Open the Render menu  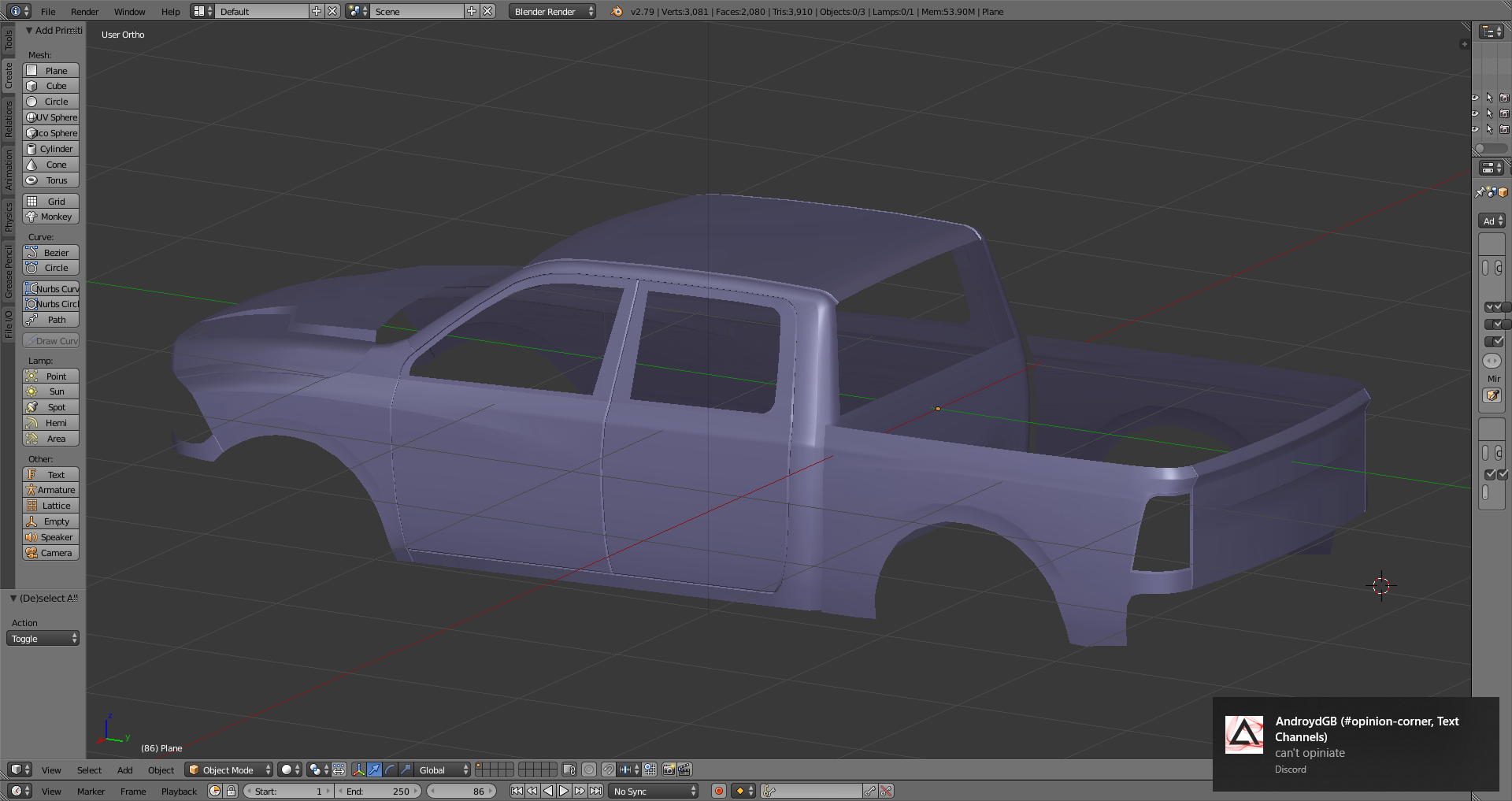pyautogui.click(x=84, y=11)
